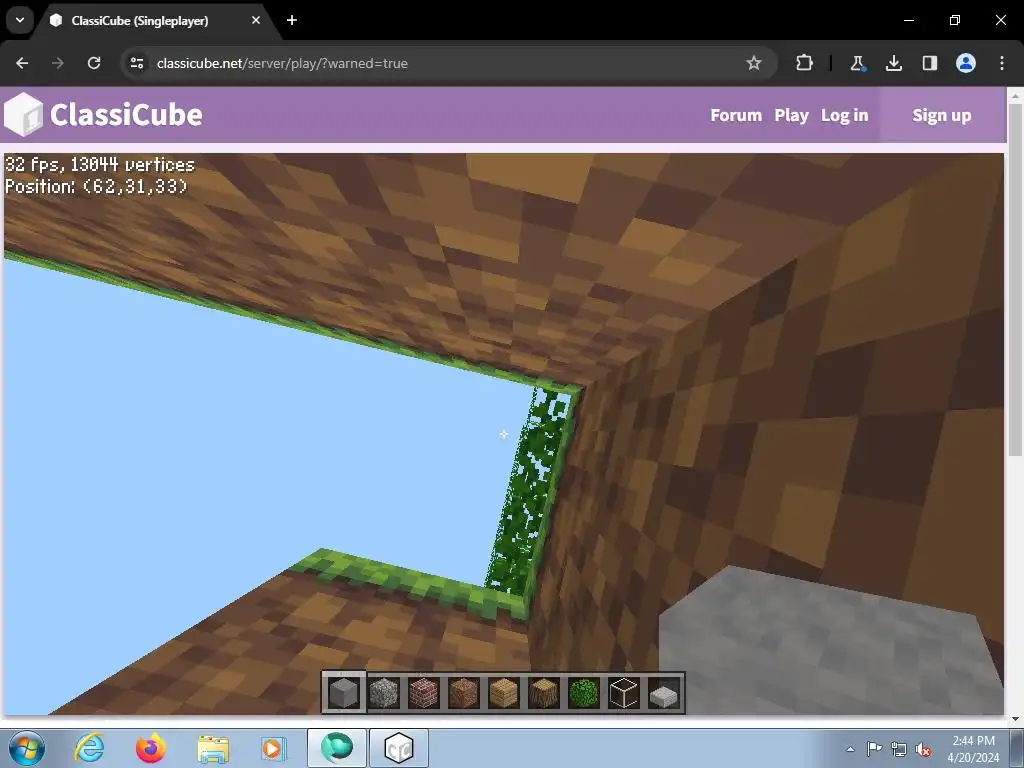This screenshot has width=1024, height=768.
Task: Open browser downloads
Action: click(893, 63)
